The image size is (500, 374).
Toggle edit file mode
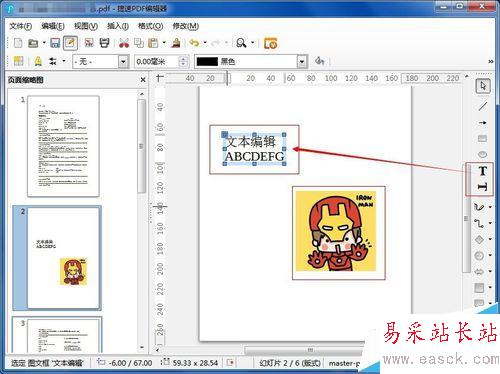pyautogui.click(x=70, y=43)
